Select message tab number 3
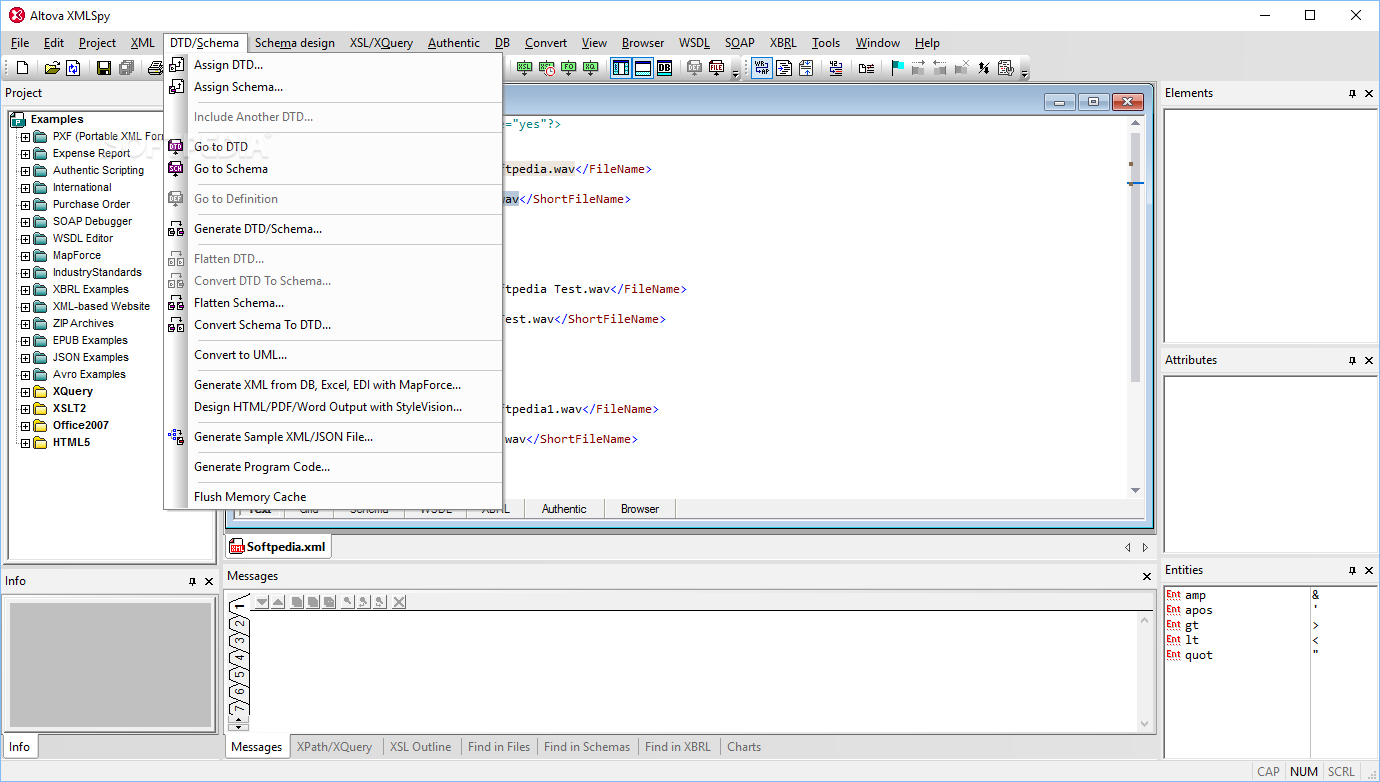The image size is (1380, 782). 239,641
